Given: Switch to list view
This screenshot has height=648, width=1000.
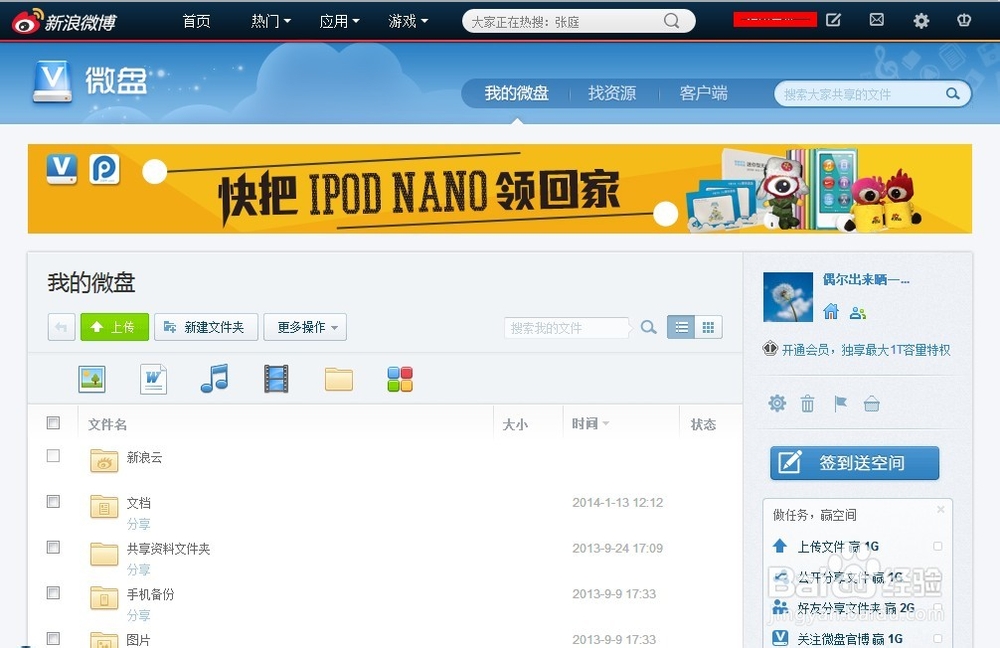Looking at the screenshot, I should pyautogui.click(x=681, y=327).
